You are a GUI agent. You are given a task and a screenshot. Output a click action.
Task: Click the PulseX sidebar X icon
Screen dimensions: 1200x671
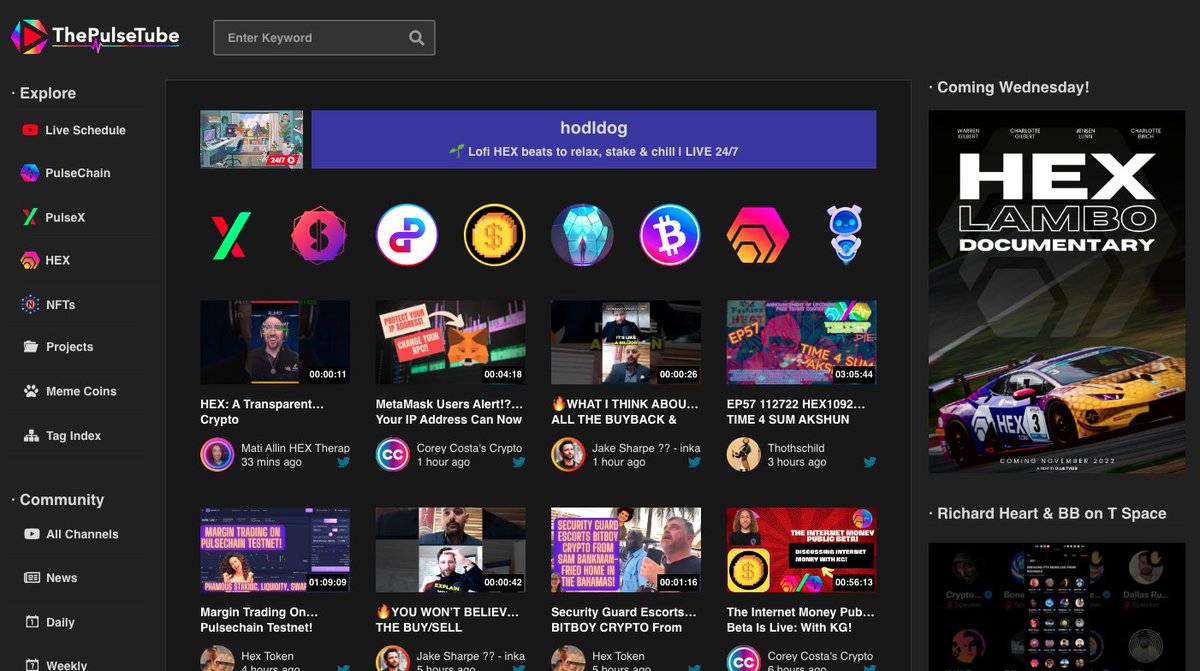click(30, 217)
